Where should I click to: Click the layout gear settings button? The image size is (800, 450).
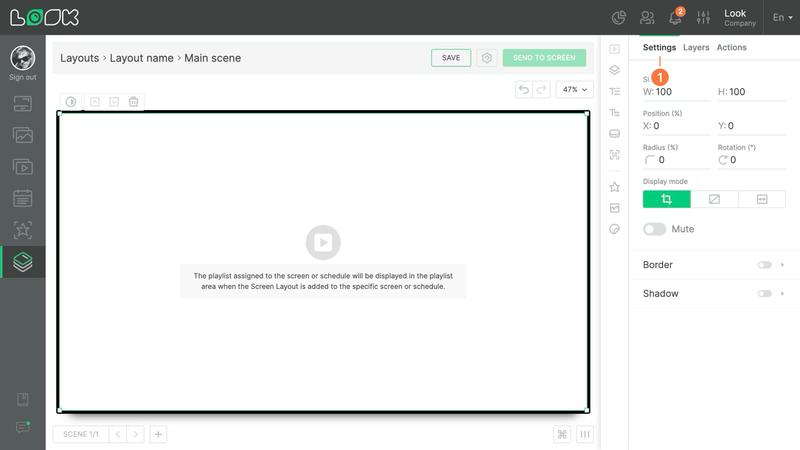pos(487,58)
